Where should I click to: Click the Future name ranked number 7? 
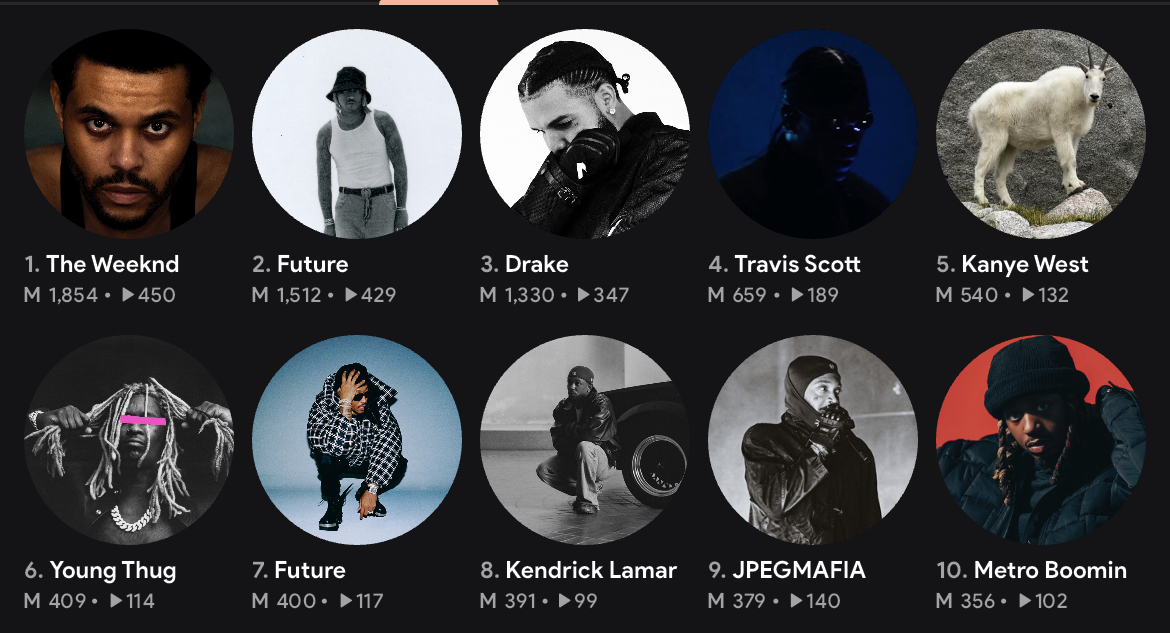point(310,571)
